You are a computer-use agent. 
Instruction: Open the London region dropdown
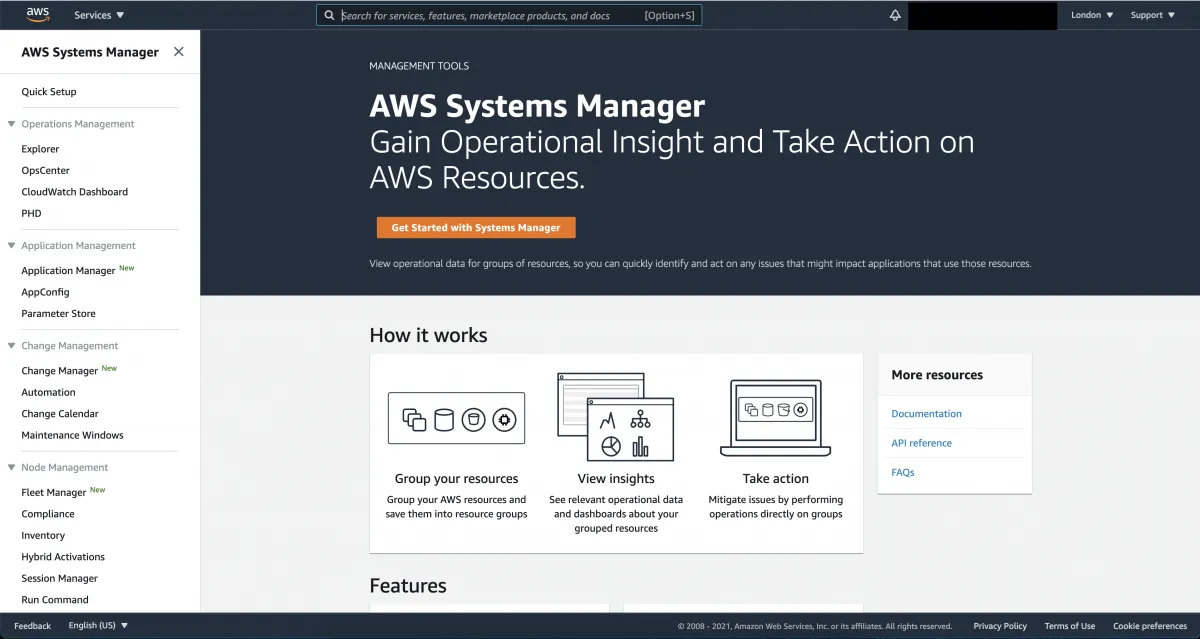coord(1092,15)
